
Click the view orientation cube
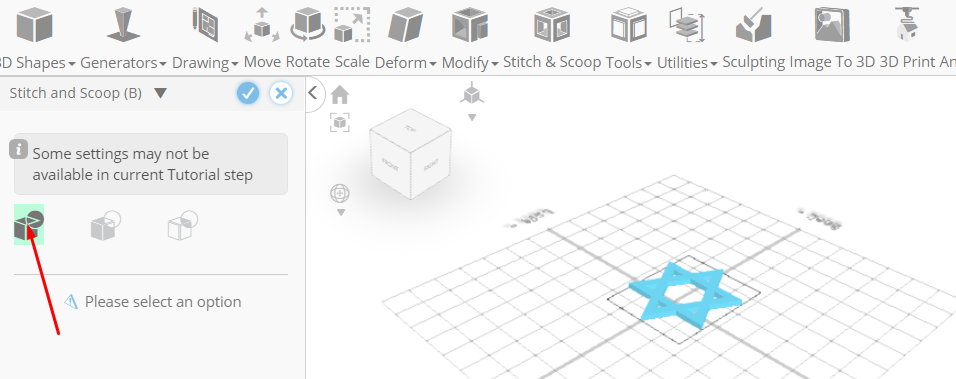pyautogui.click(x=410, y=154)
